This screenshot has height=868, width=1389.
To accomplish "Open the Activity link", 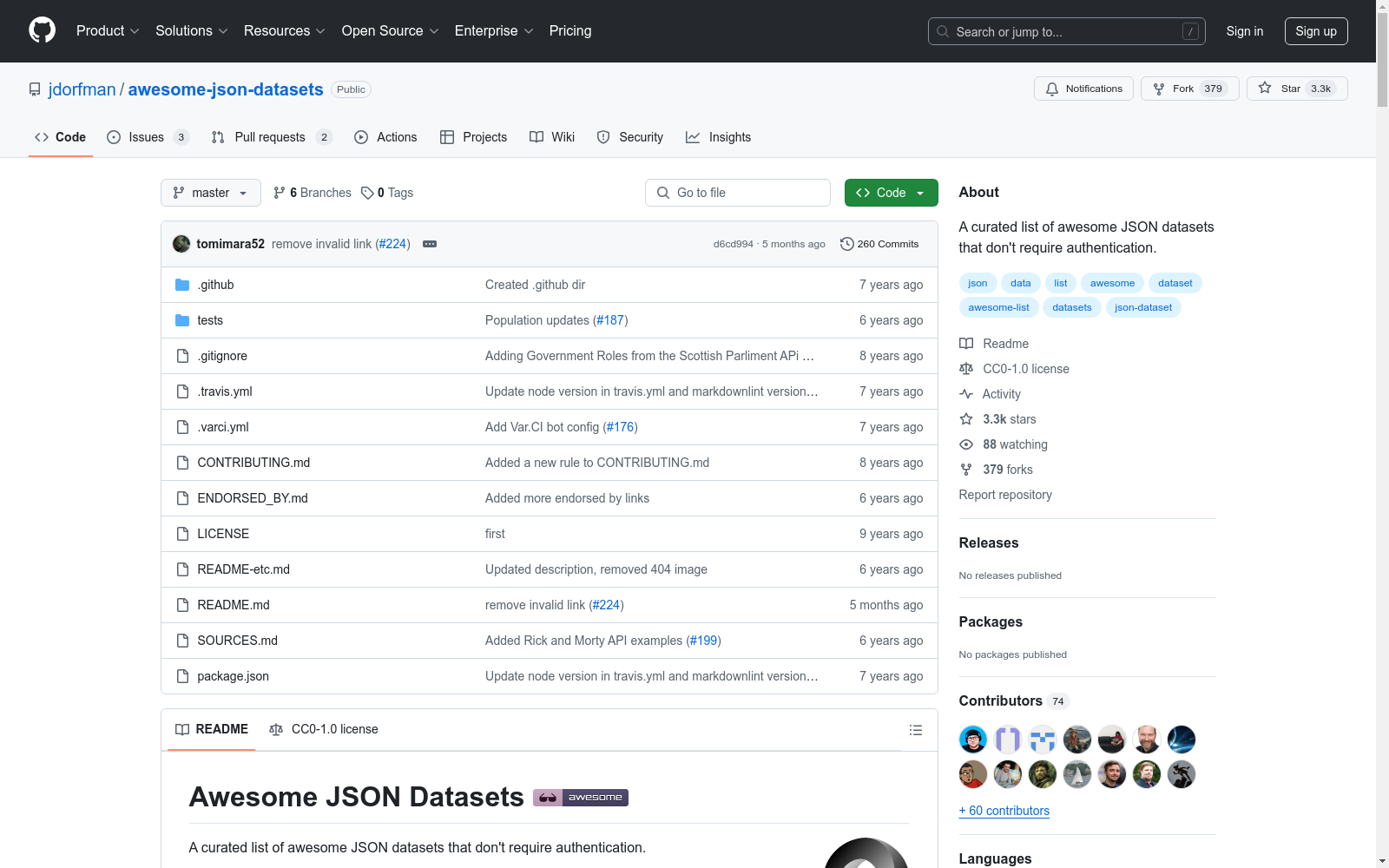I will pos(990,394).
